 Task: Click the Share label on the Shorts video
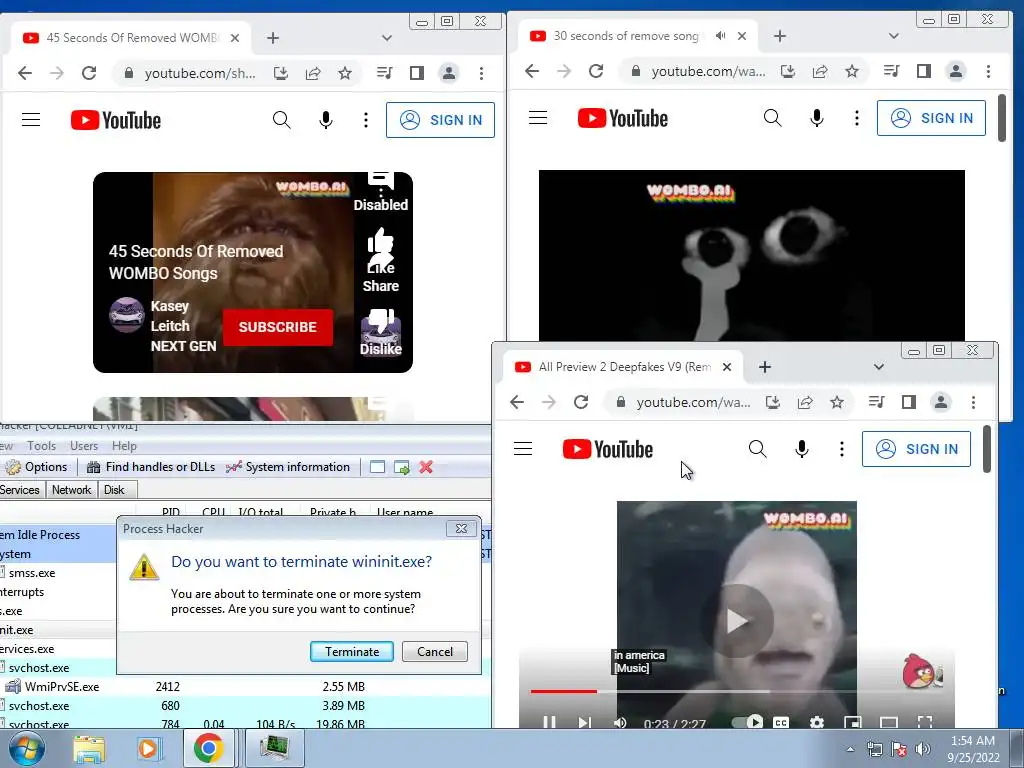(381, 286)
